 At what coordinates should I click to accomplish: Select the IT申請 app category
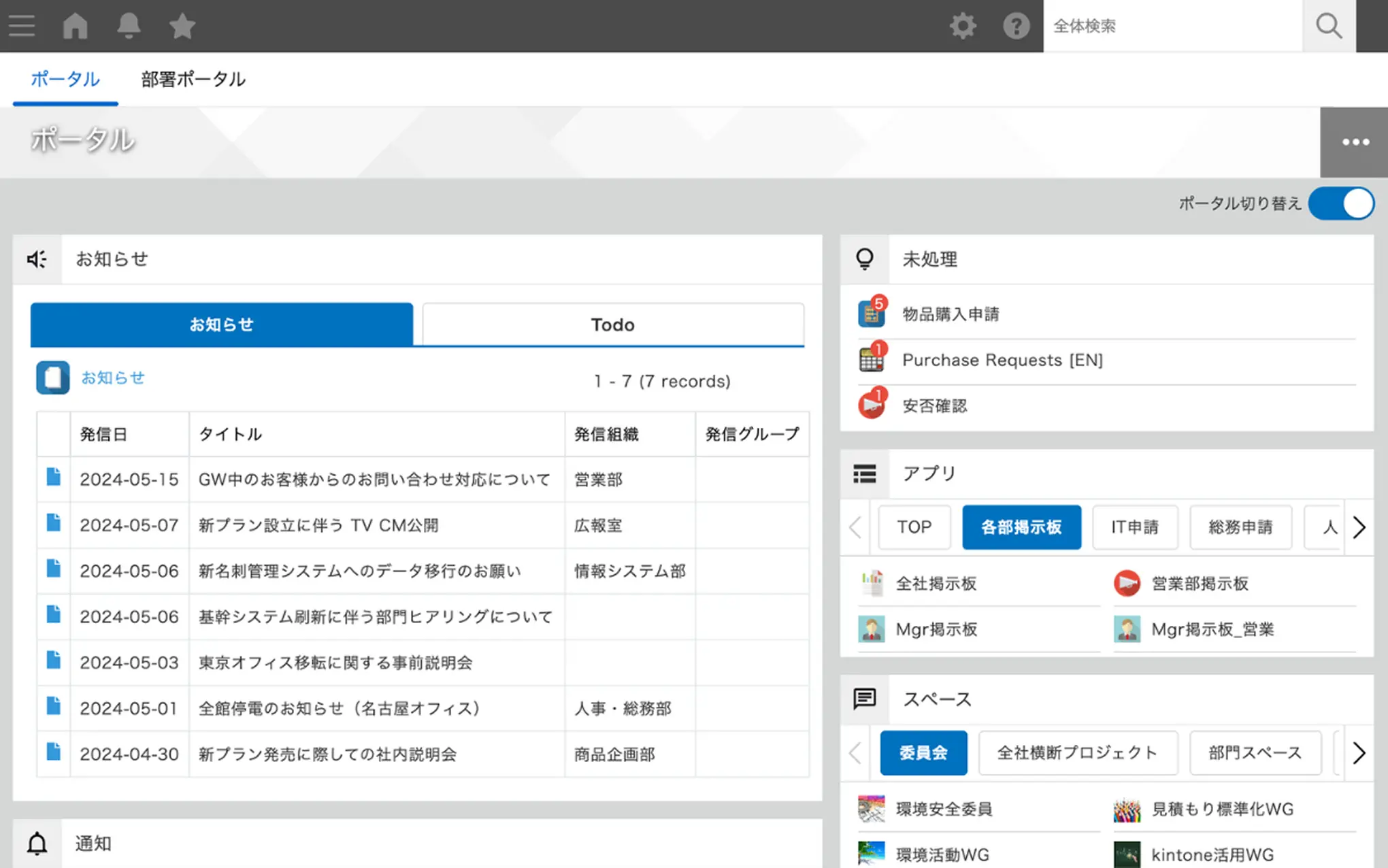tap(1134, 527)
